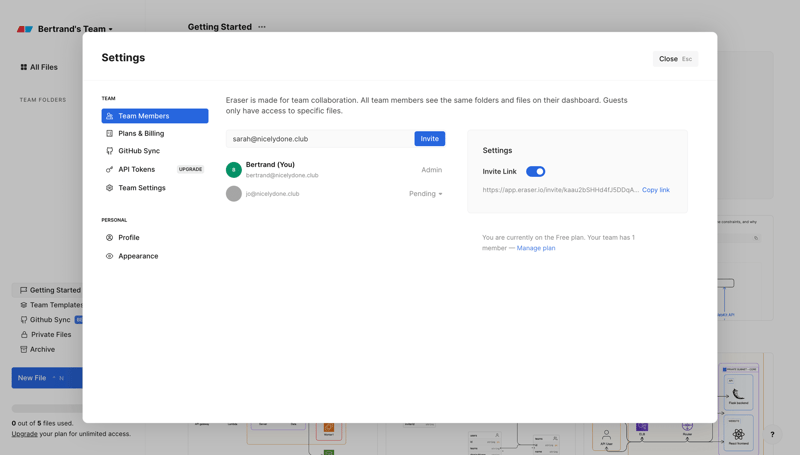Click the UPGRADE badge beside API Tokens
The width and height of the screenshot is (800, 455).
point(190,169)
